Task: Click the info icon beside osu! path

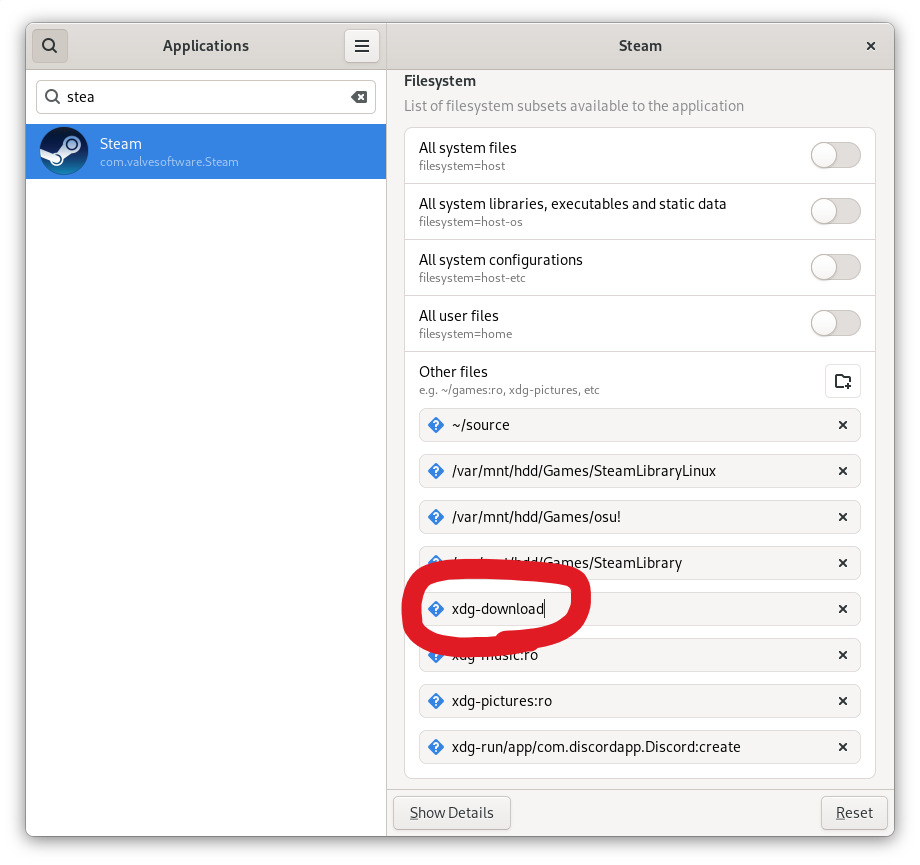Action: click(436, 517)
